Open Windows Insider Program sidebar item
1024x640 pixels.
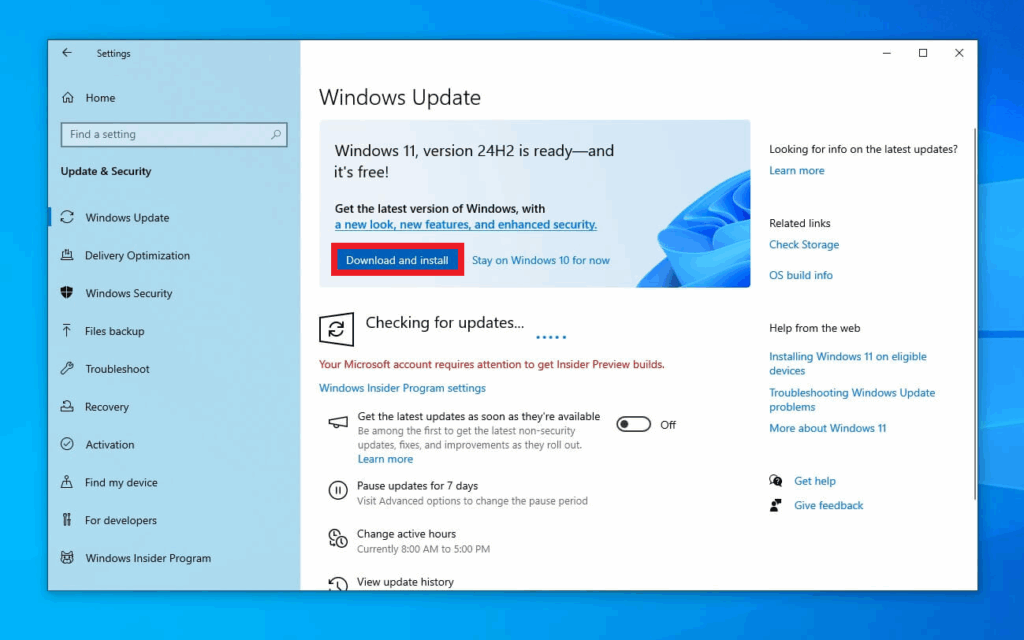(x=148, y=558)
